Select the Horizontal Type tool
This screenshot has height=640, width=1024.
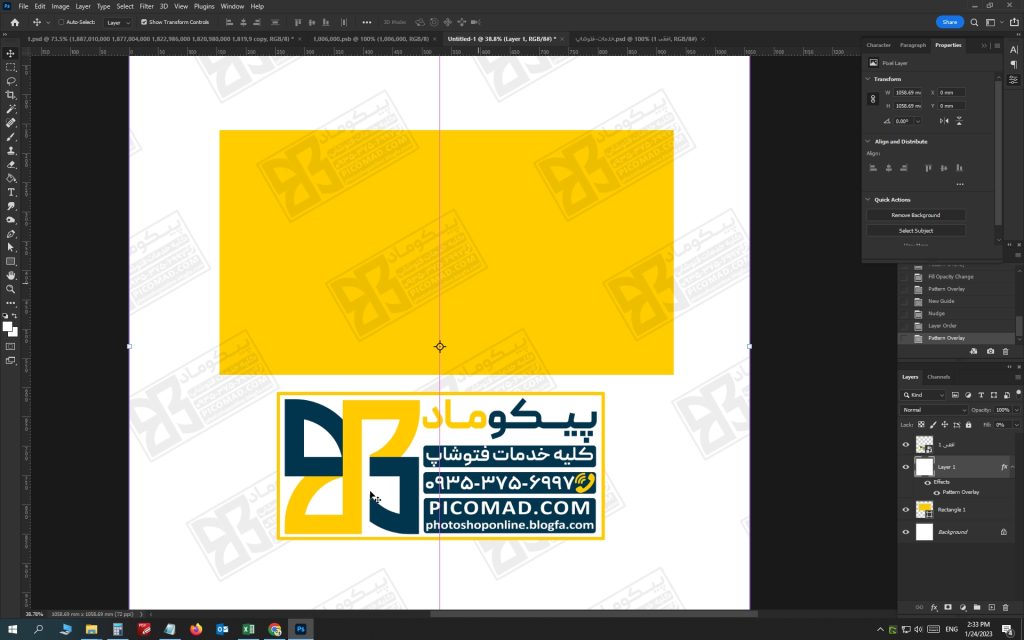pyautogui.click(x=10, y=192)
